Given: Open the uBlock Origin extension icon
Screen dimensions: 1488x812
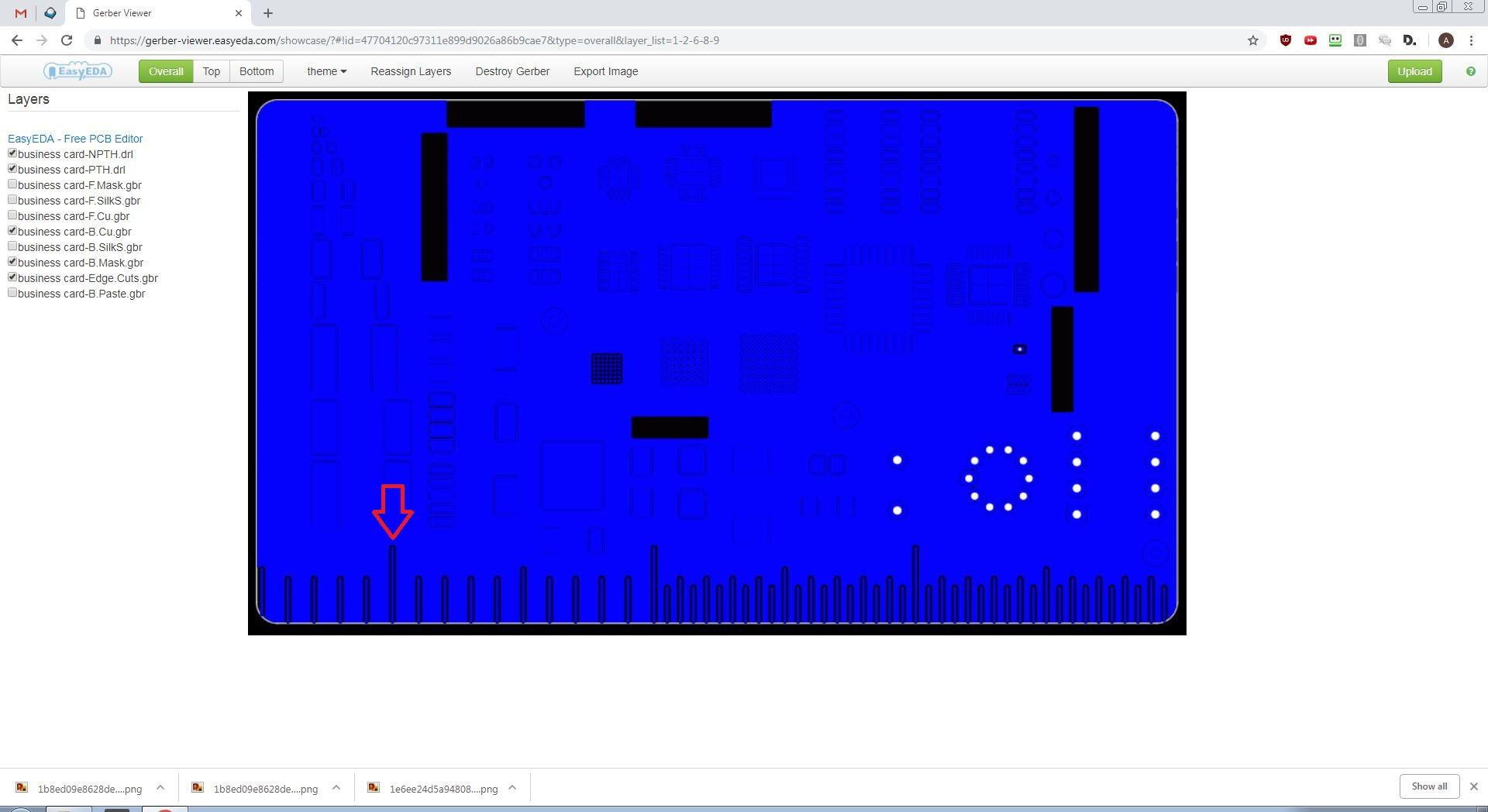Looking at the screenshot, I should click(x=1285, y=40).
